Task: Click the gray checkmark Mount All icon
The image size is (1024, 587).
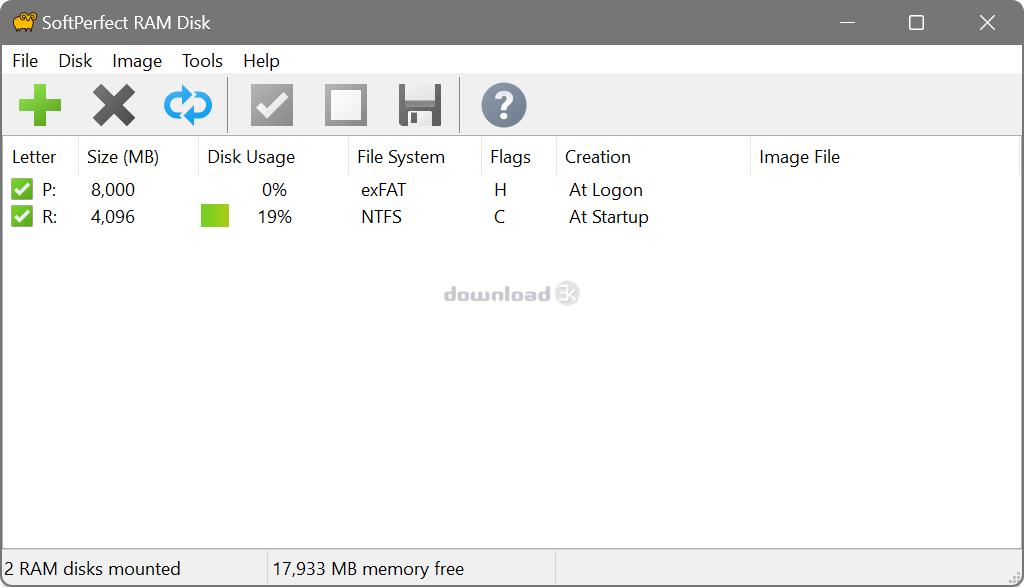Action: [272, 104]
